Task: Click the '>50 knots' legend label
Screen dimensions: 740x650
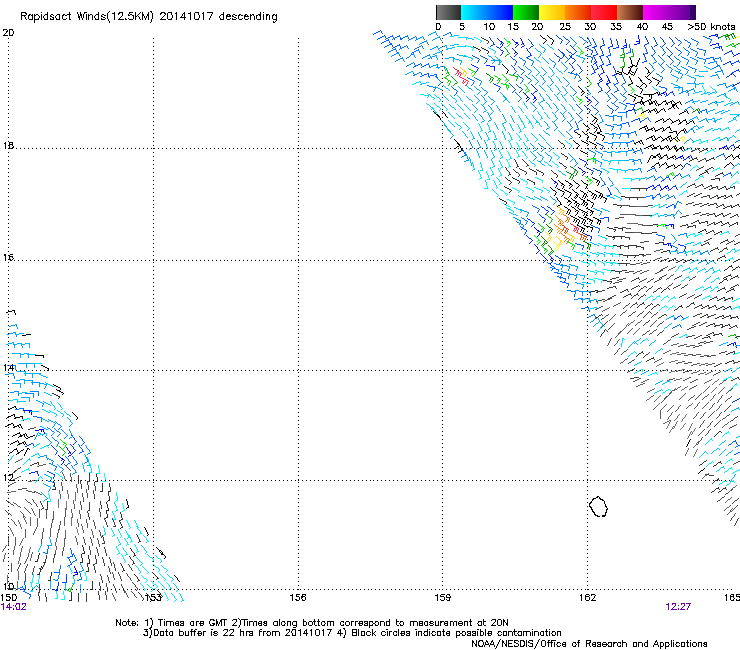Action: coord(711,27)
